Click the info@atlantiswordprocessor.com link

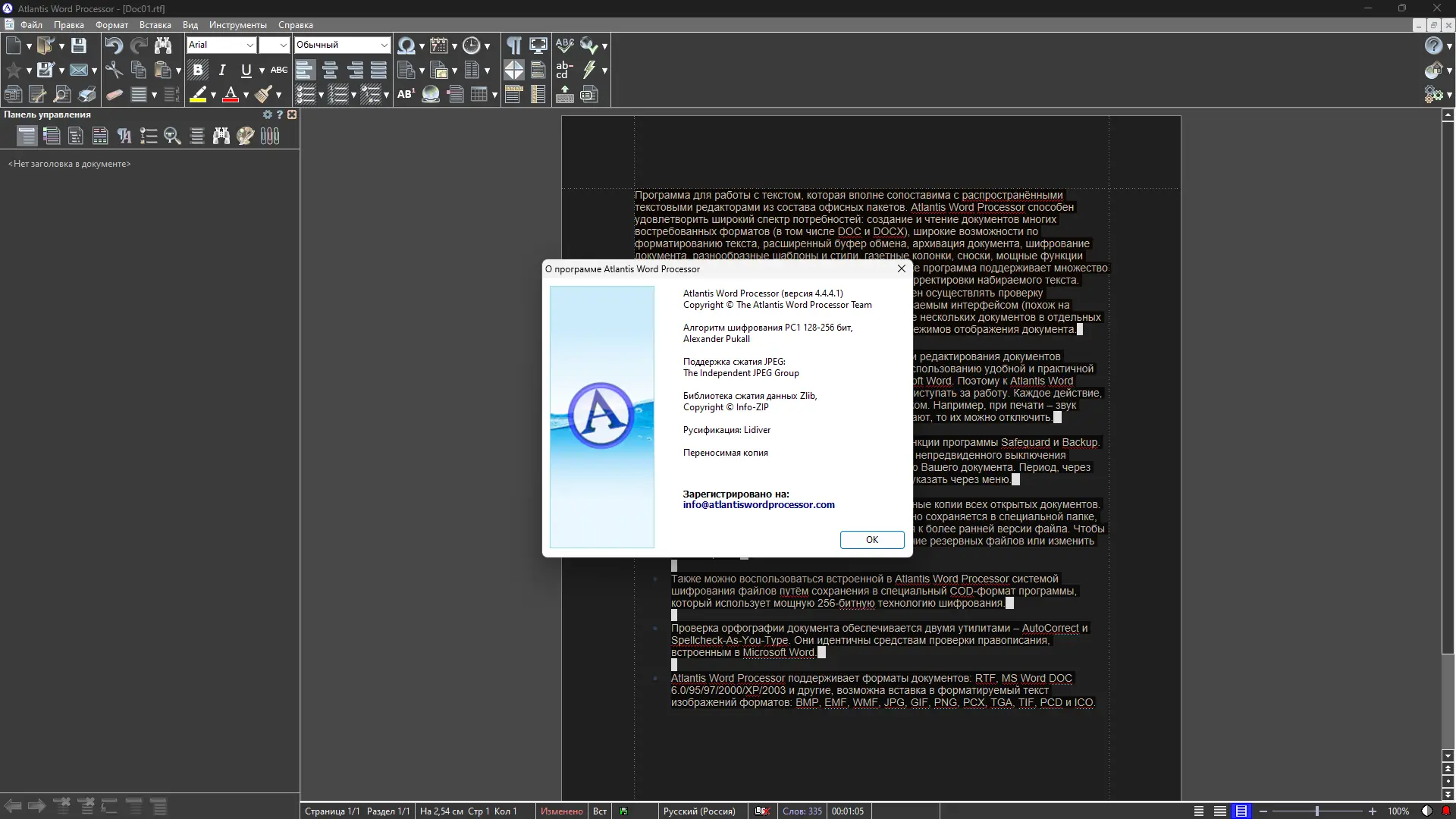[758, 505]
